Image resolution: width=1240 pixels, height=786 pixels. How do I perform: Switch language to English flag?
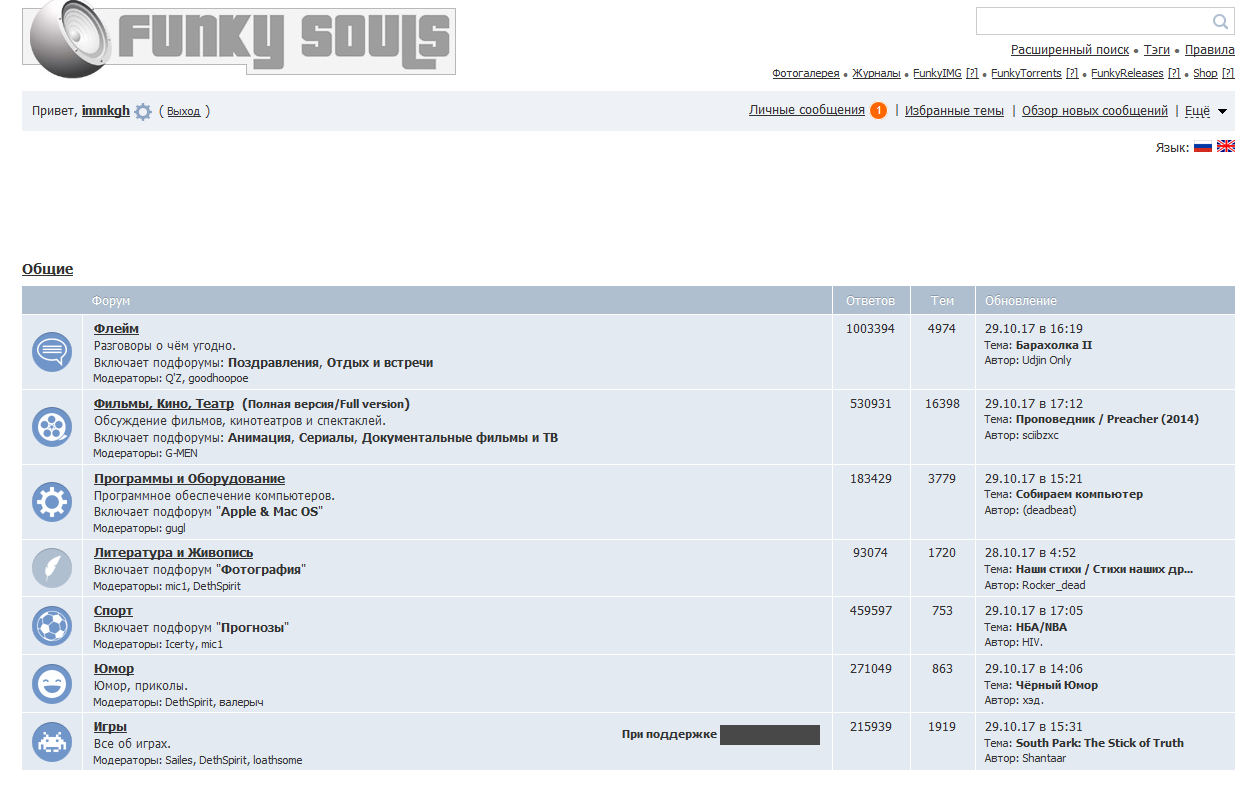[x=1225, y=147]
